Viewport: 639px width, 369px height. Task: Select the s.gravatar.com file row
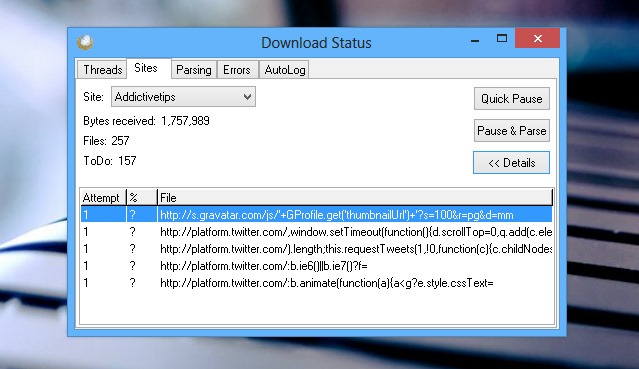point(316,215)
